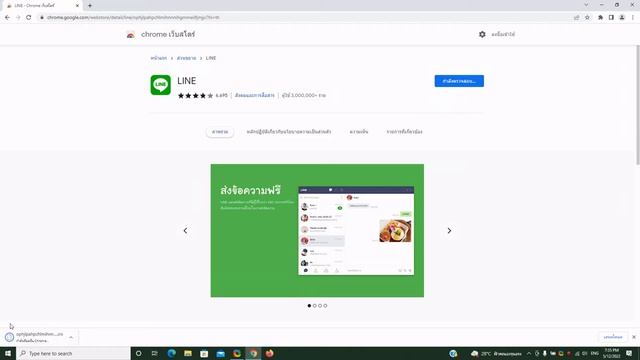Open the taskbar clock and date
640x360 pixels.
point(611,353)
